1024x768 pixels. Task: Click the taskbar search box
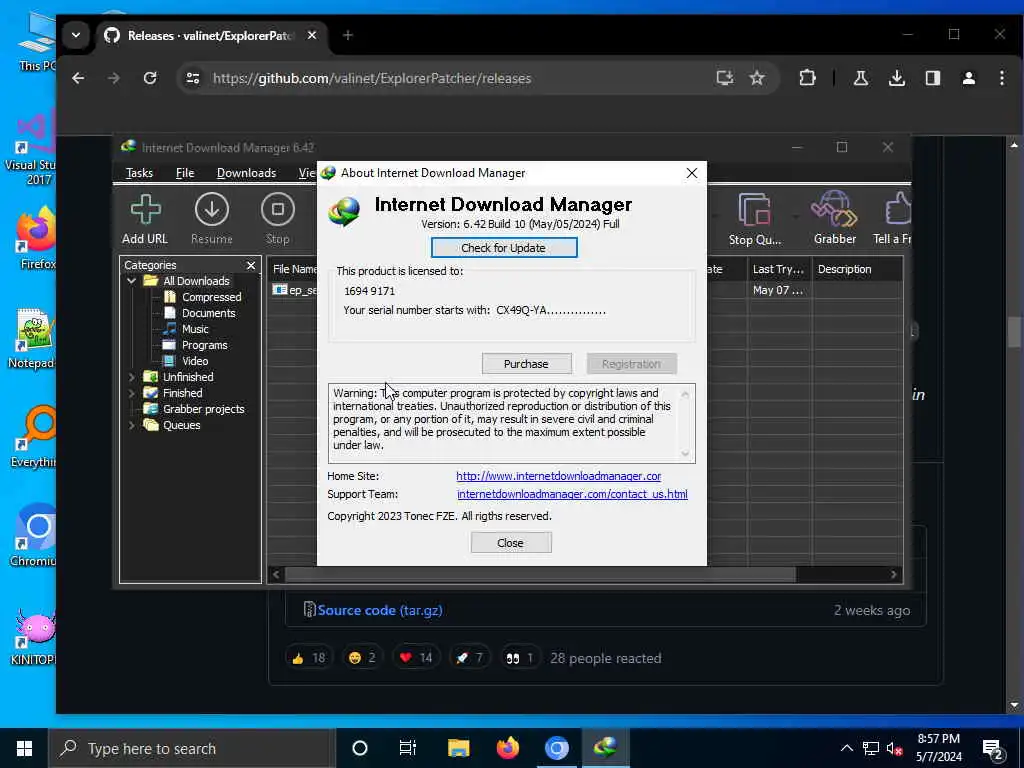(192, 748)
